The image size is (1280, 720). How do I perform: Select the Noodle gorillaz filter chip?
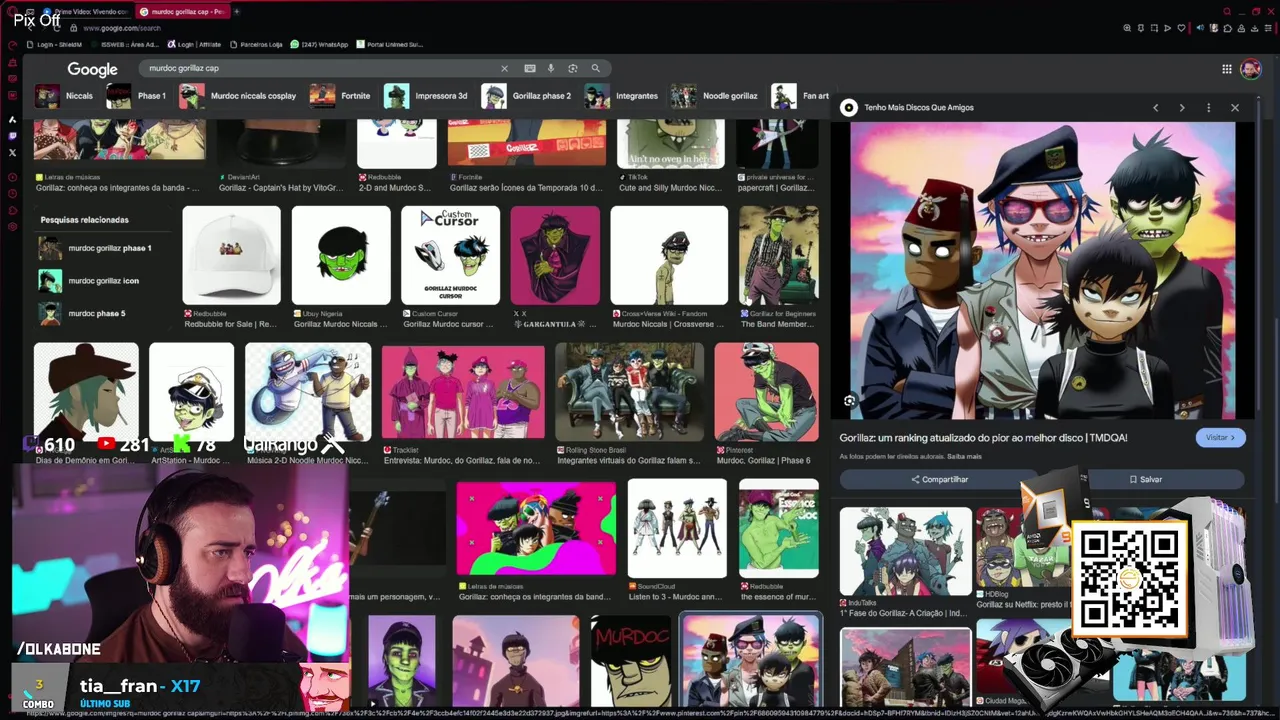[x=715, y=96]
